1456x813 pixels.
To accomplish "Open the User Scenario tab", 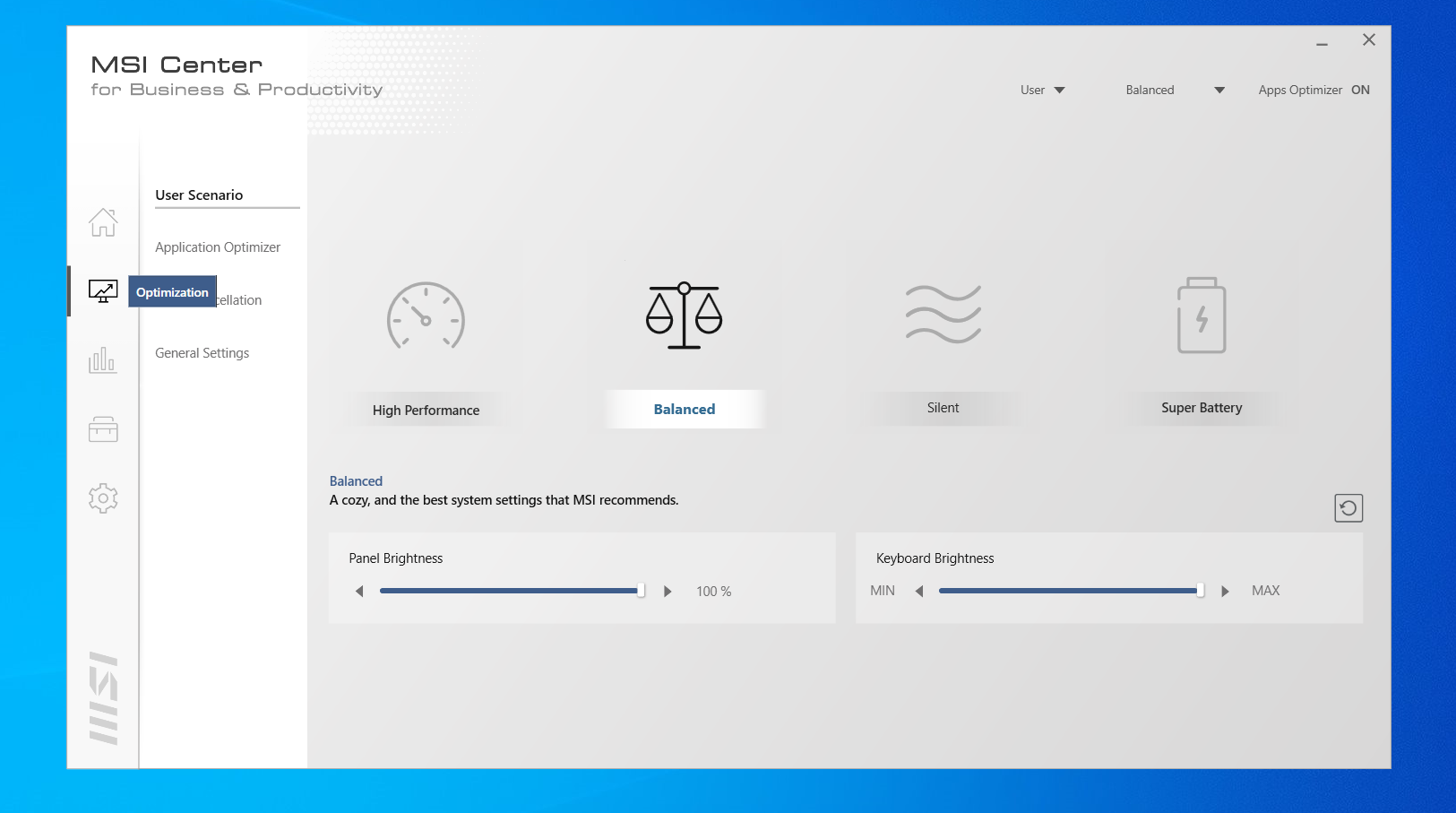I will tap(199, 195).
